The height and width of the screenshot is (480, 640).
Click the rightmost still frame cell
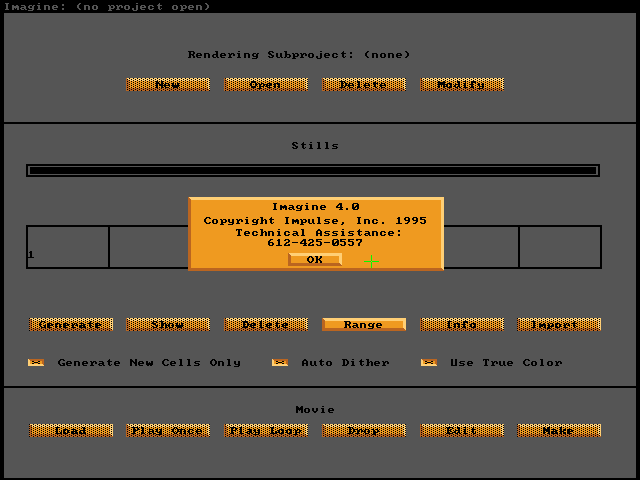[560, 247]
